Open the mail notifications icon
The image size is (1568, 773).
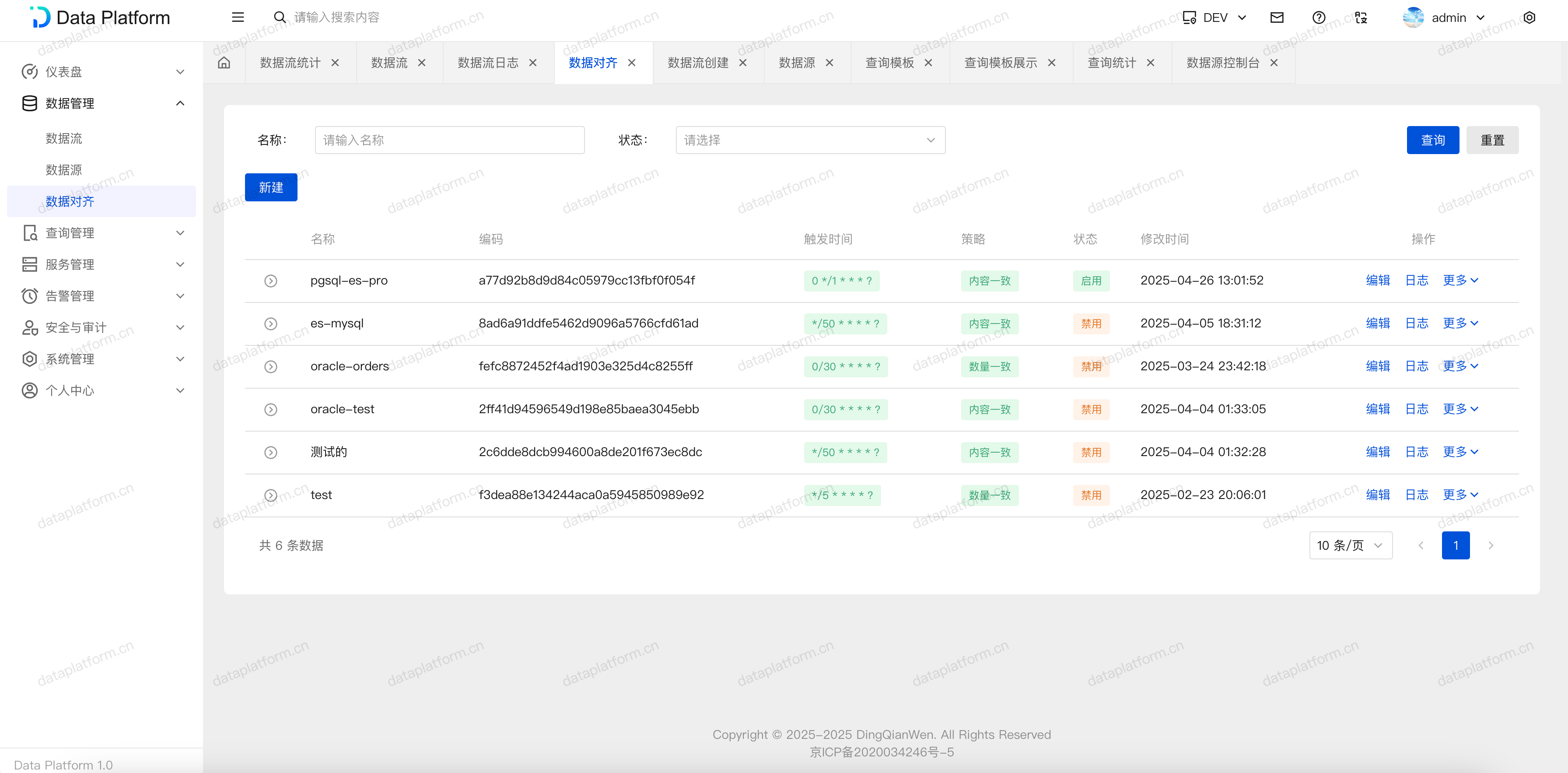(1277, 18)
